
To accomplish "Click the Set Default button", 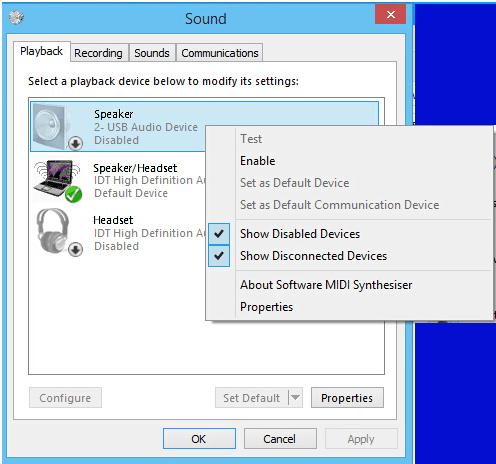I will [x=252, y=398].
